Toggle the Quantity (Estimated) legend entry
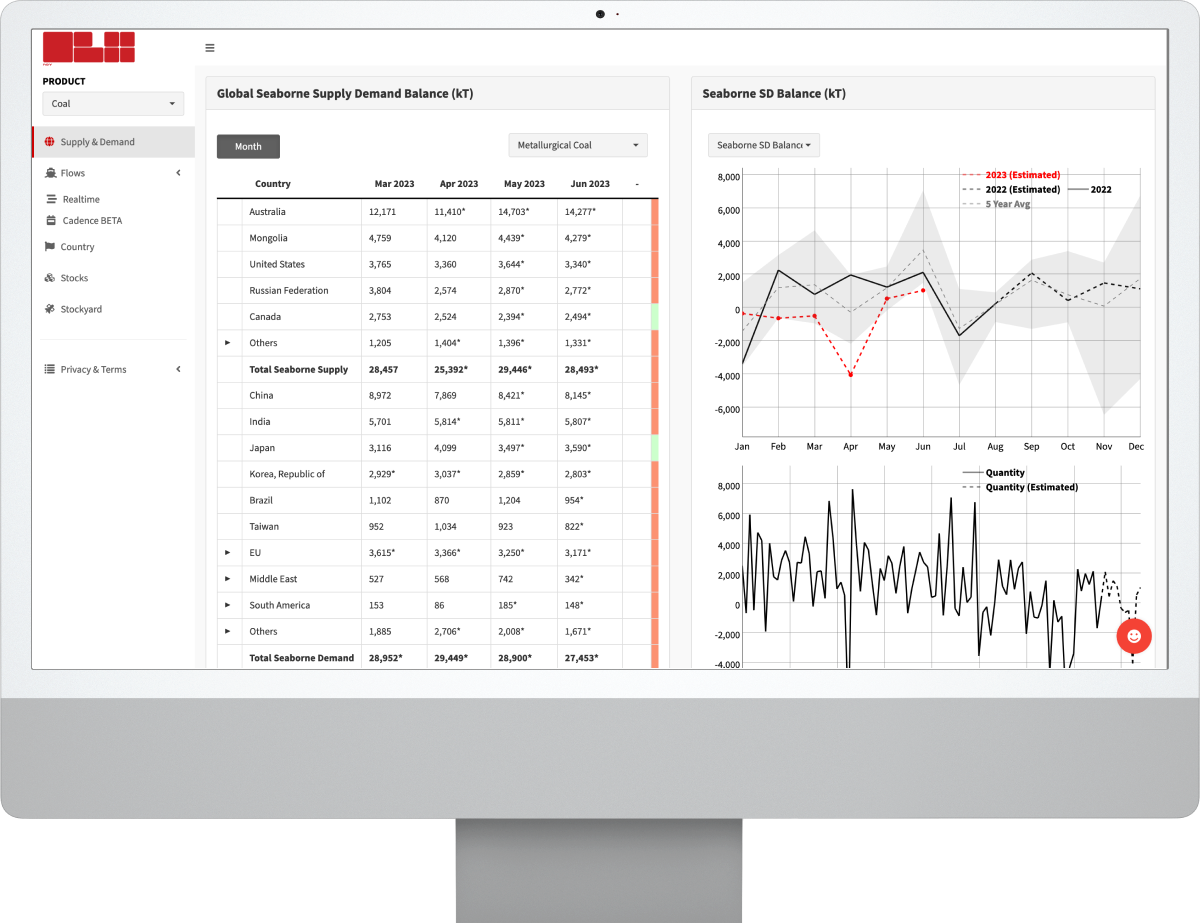1200x923 pixels. click(x=1020, y=487)
